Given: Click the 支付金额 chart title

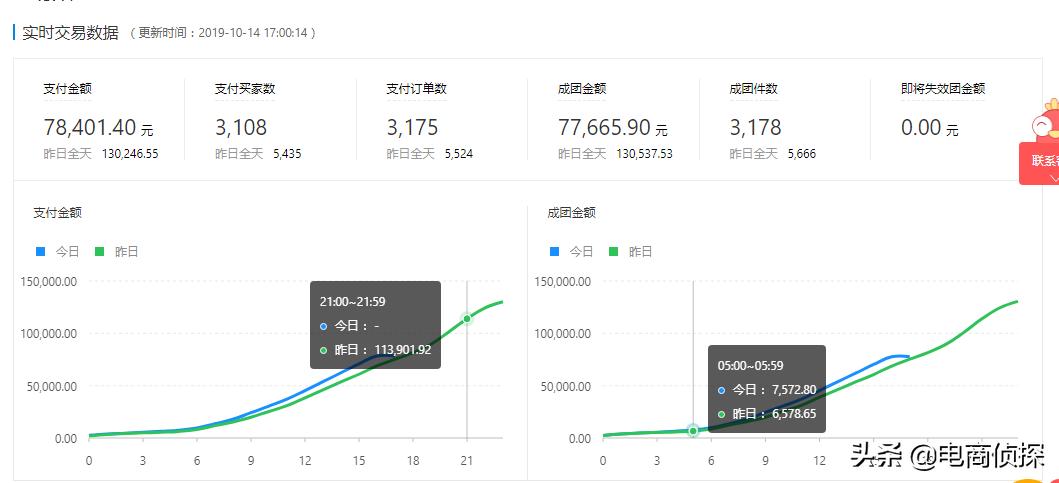Looking at the screenshot, I should [58, 213].
